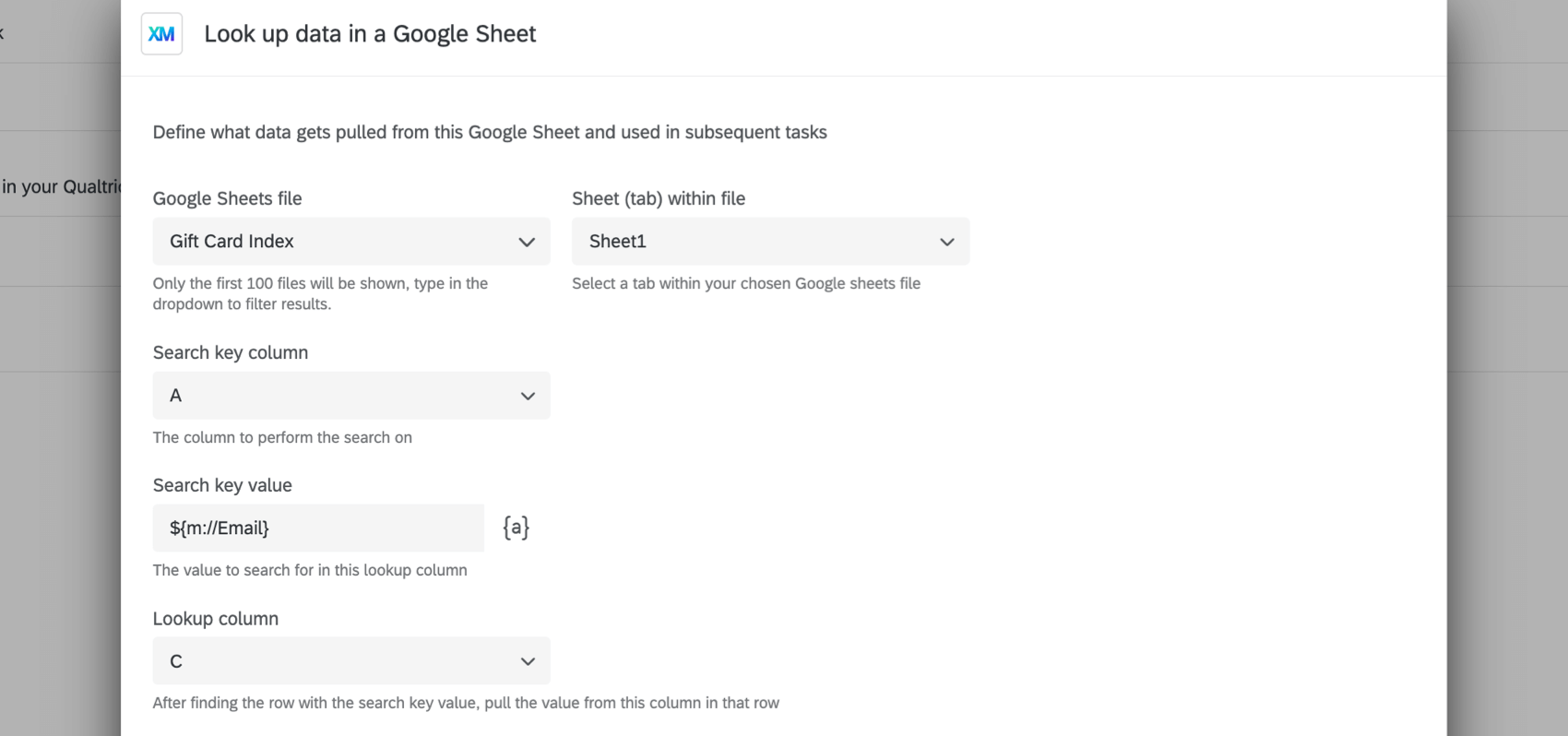Click the 'Google Sheets file' label
1568x736 pixels.
click(227, 198)
